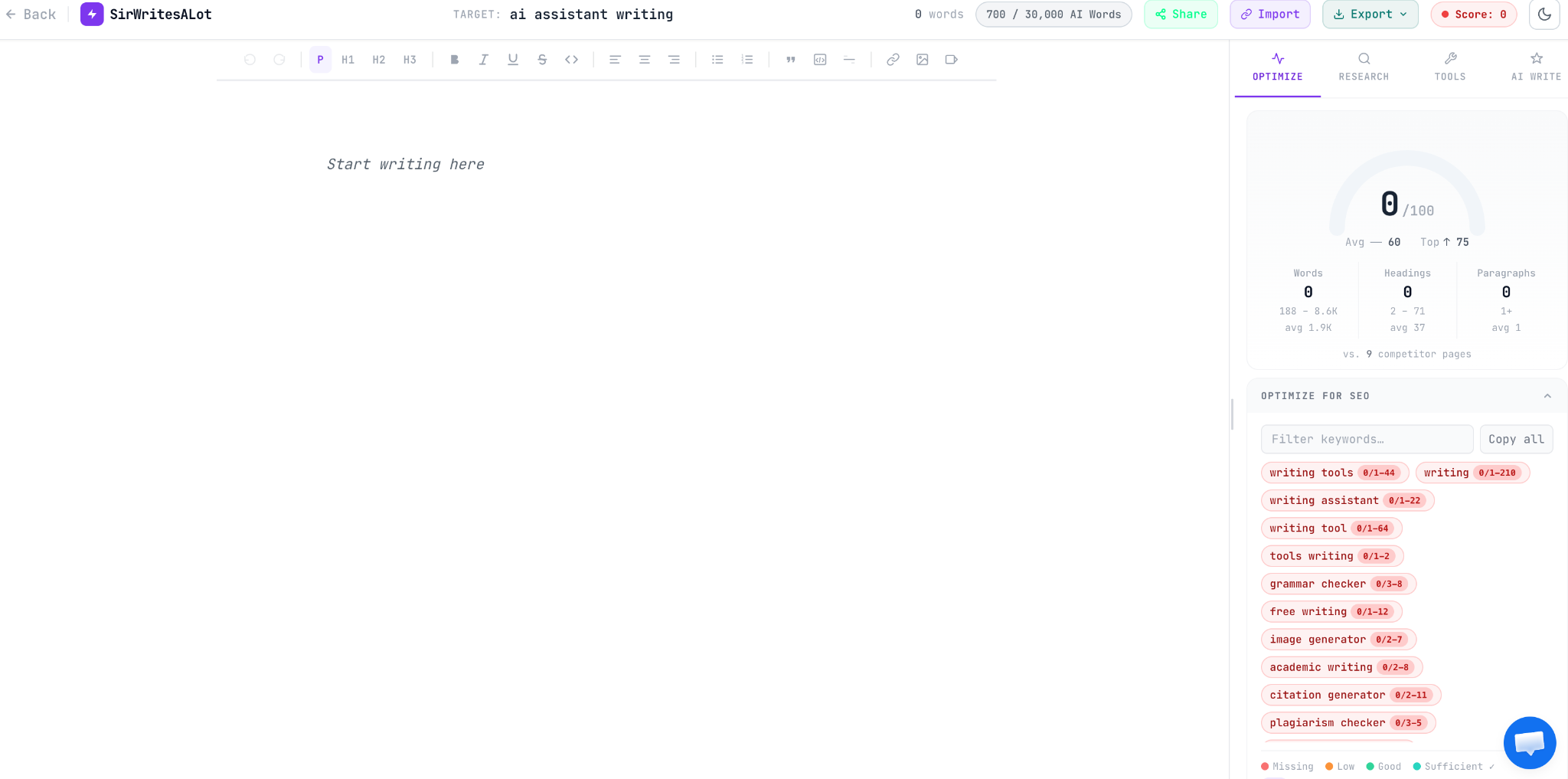Focus the Filter keywords input field
Screen dimensions: 1568x779
1367,439
